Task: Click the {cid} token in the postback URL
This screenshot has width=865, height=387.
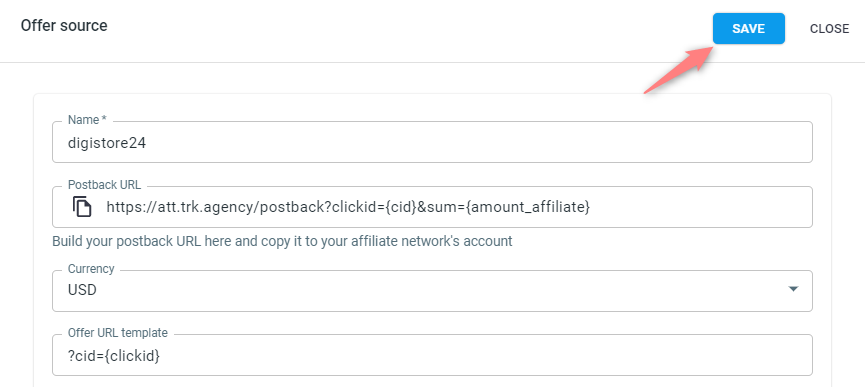Action: pos(400,207)
